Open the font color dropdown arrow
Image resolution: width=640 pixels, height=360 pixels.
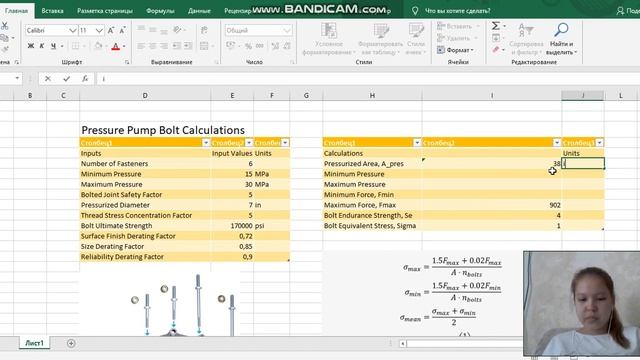124,47
